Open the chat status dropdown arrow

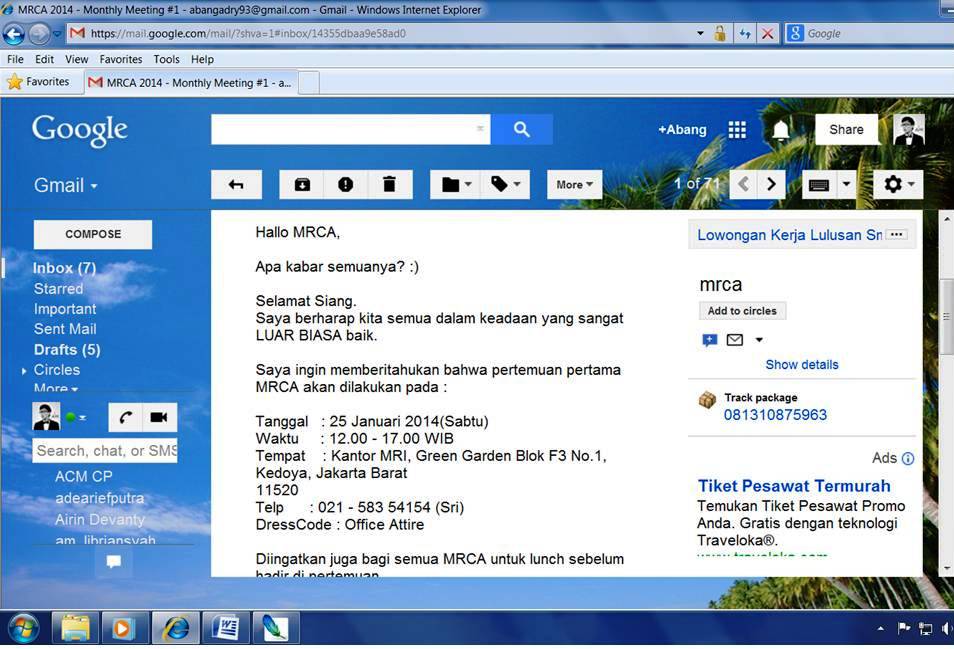82,417
